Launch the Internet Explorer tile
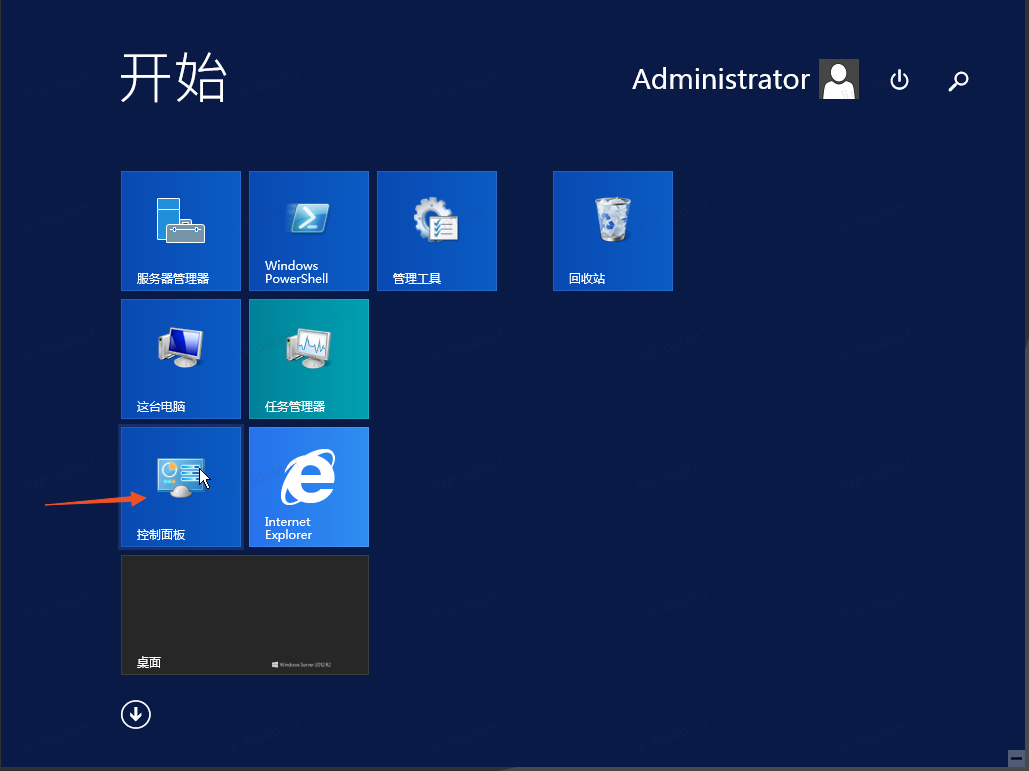Screen dimensions: 1029x771 pyautogui.click(x=308, y=486)
